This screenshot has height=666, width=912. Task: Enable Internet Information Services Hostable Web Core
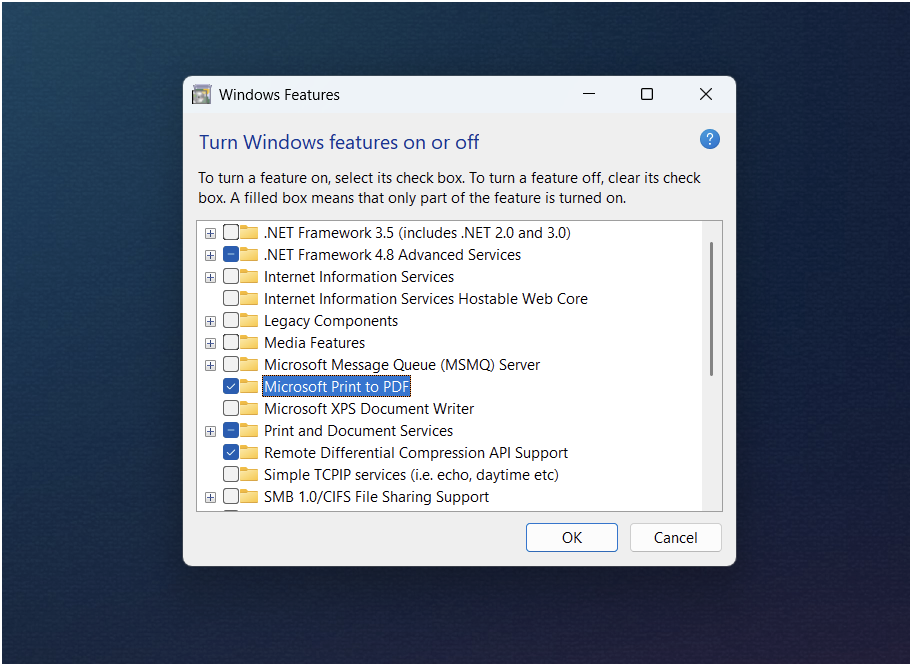[231, 298]
